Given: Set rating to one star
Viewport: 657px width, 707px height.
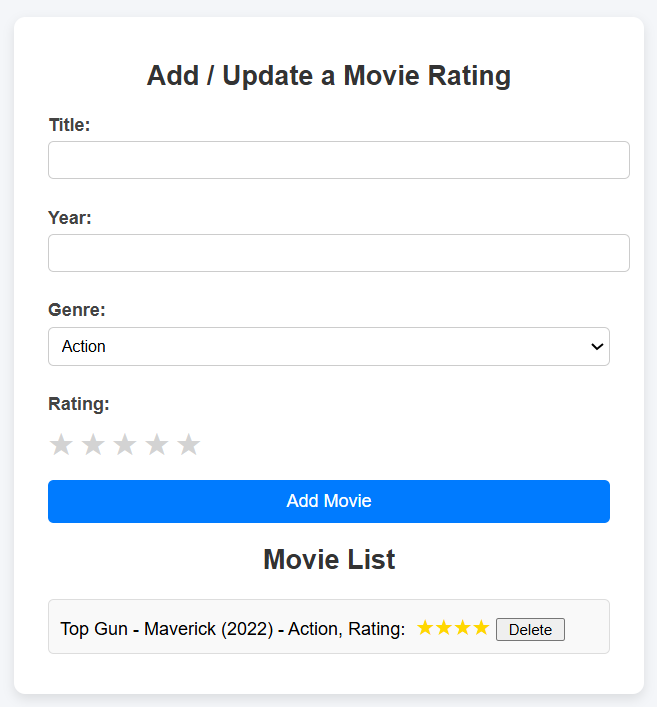Looking at the screenshot, I should point(61,445).
